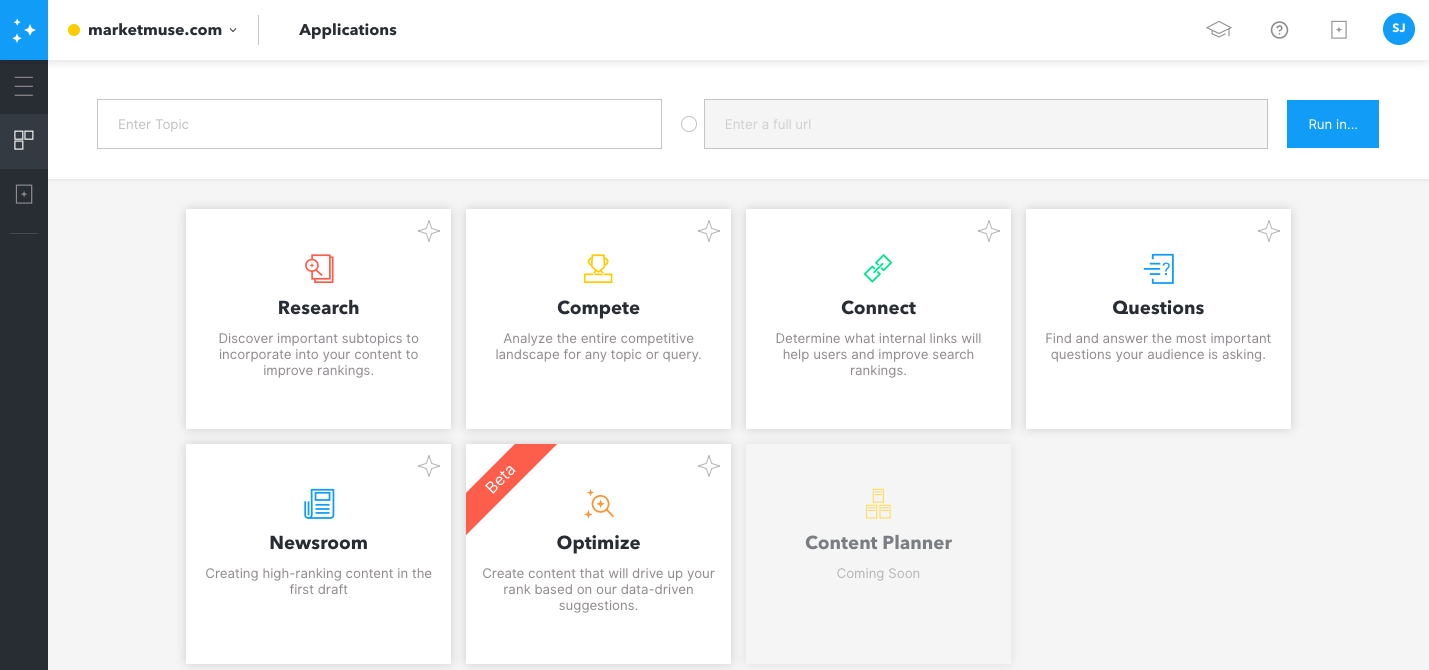Click the Research magnifier document icon
Image resolution: width=1429 pixels, height=670 pixels.
pyautogui.click(x=319, y=268)
